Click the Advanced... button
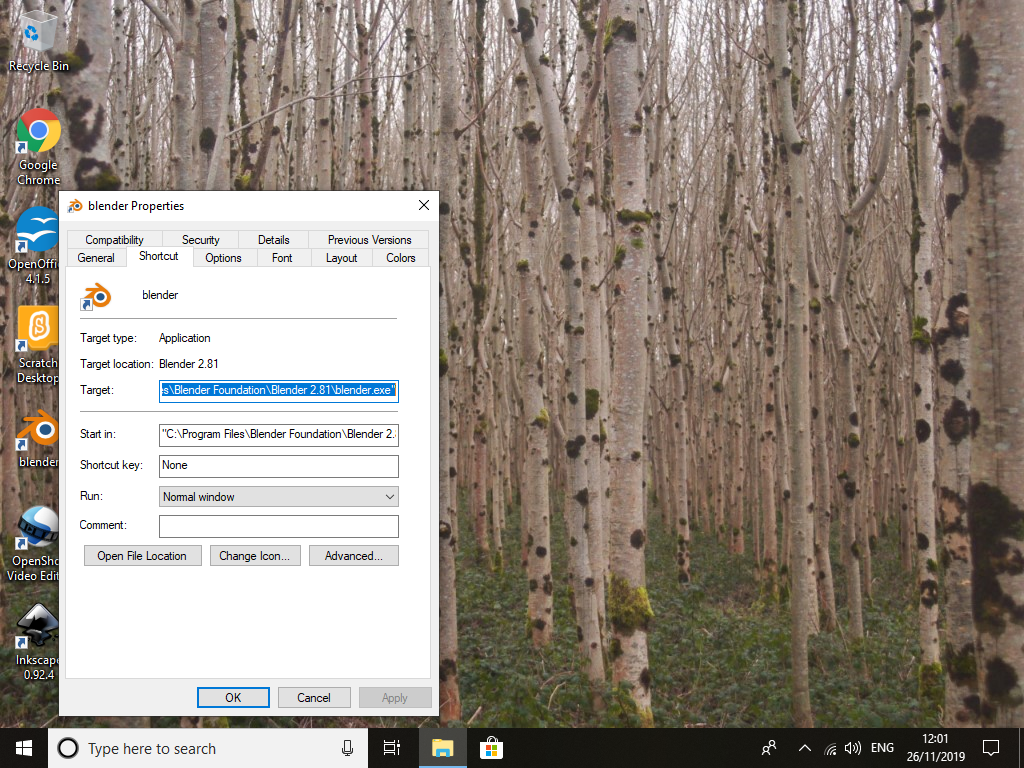The image size is (1024, 768). pos(354,556)
